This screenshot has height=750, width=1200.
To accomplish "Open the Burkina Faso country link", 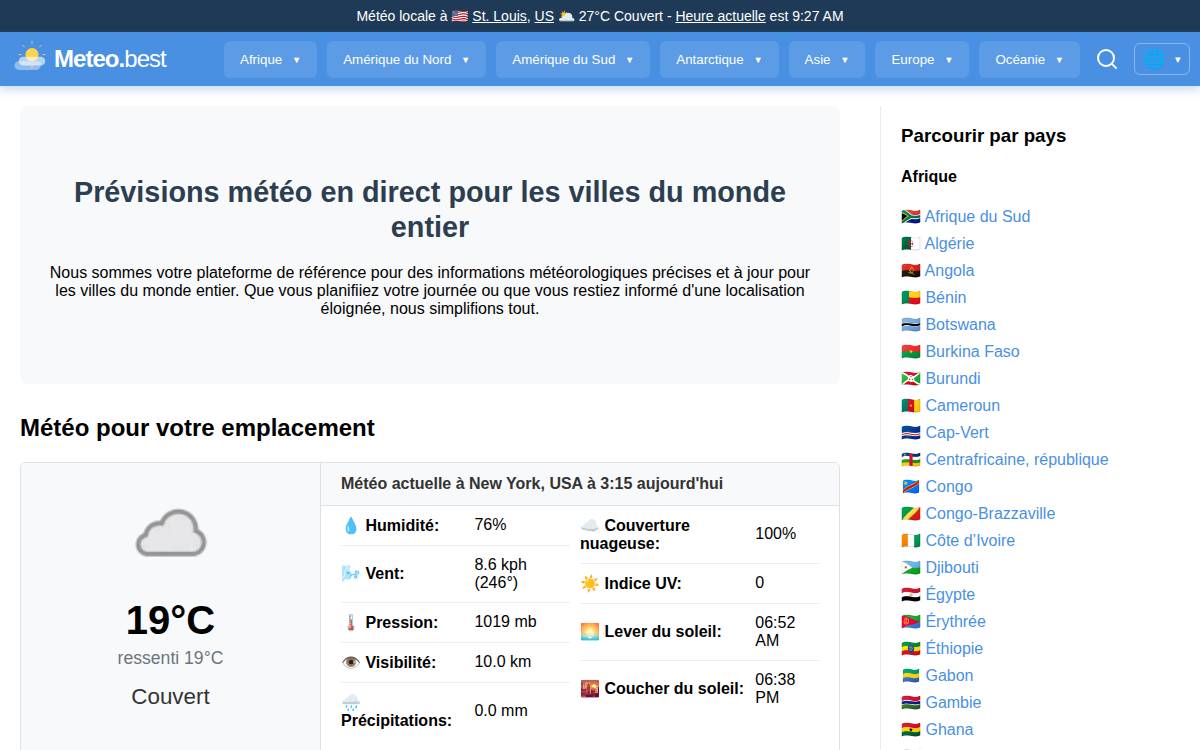I will [x=972, y=351].
